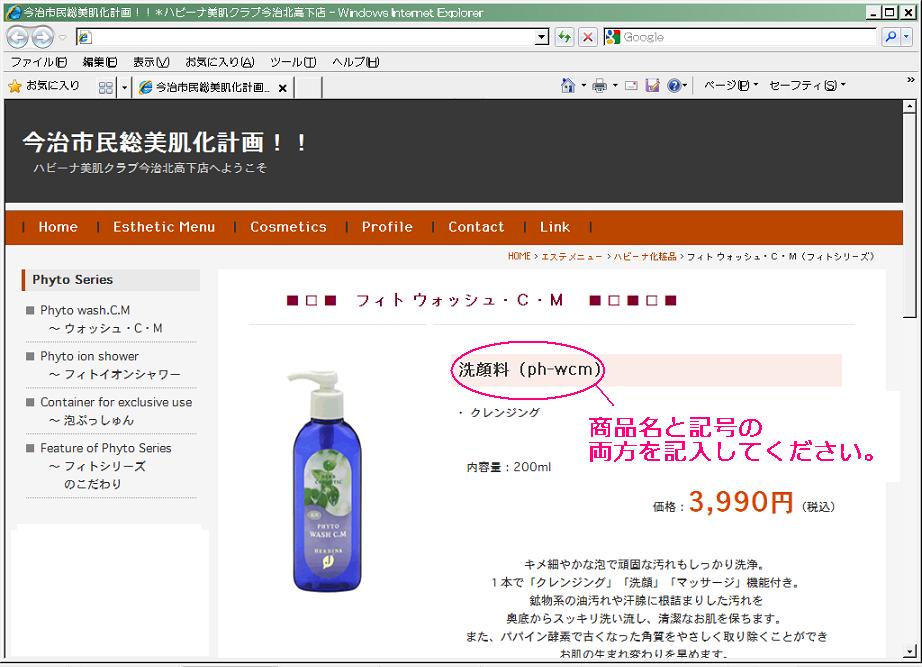This screenshot has width=922, height=667.
Task: Open the Cosmetics navigation link
Action: pos(288,227)
